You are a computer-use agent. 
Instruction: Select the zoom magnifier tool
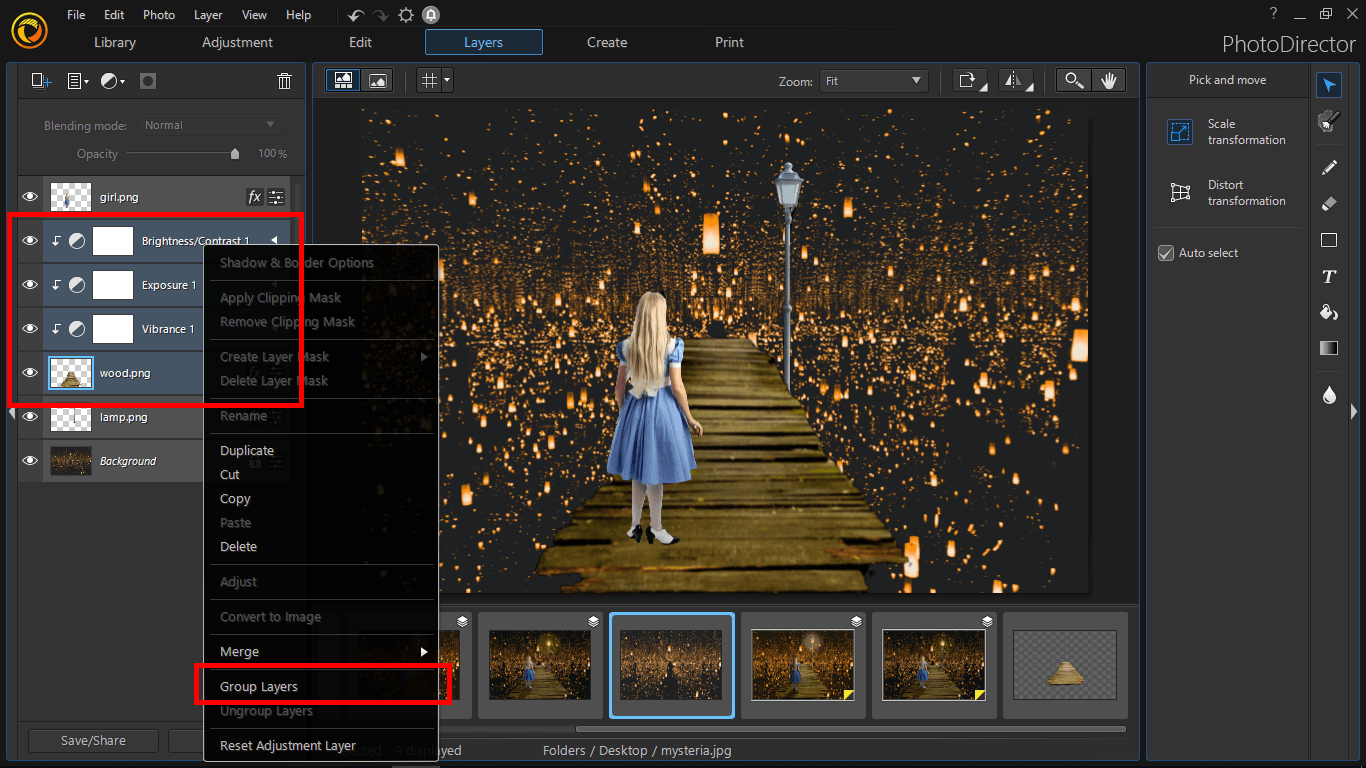1074,81
